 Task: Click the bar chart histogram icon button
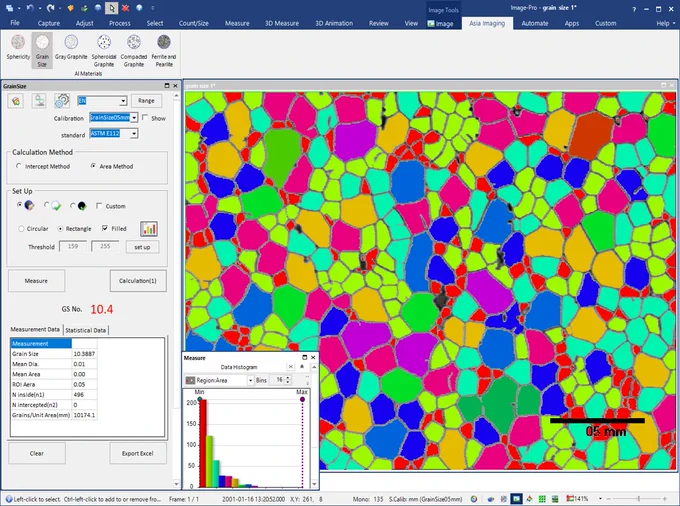[148, 229]
